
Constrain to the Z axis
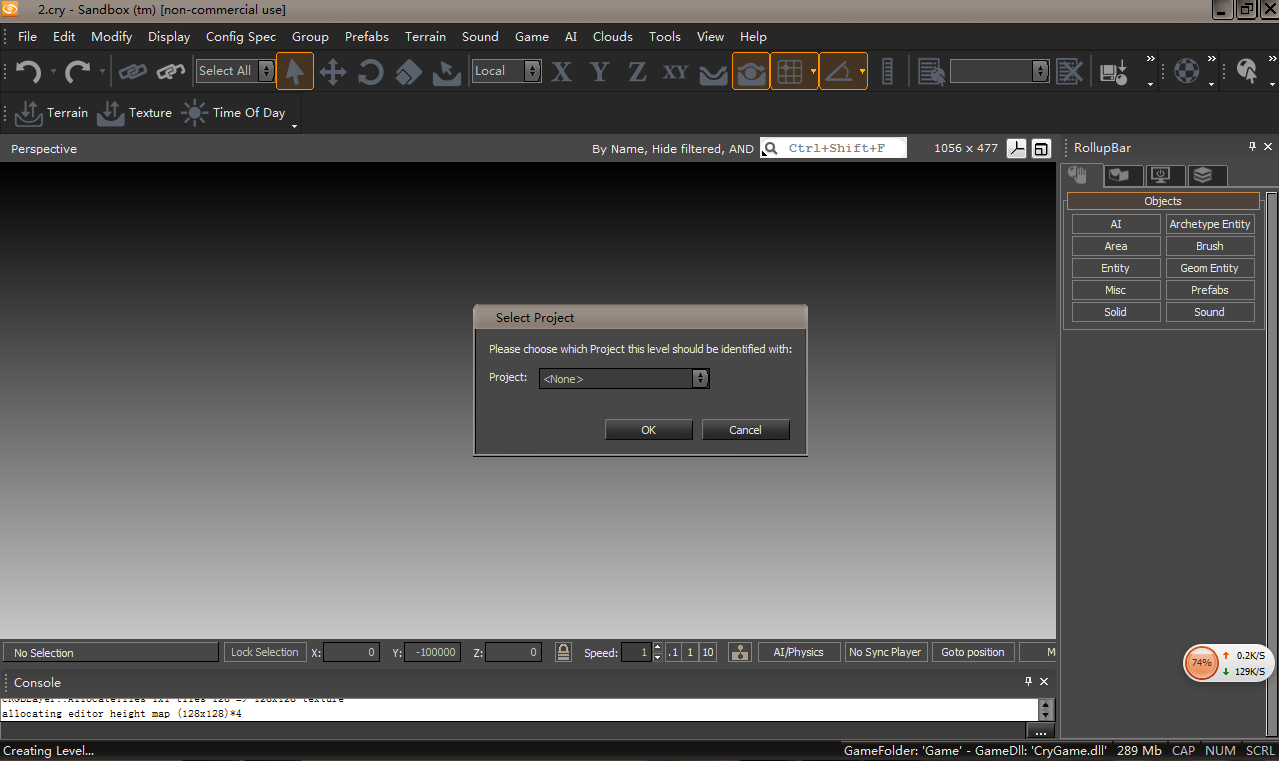[637, 71]
